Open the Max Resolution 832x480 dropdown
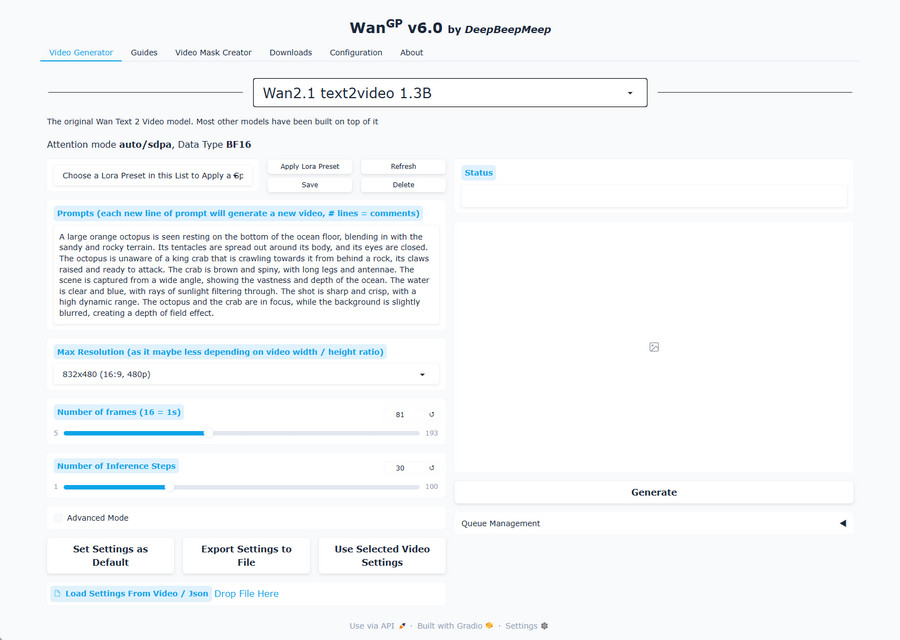 point(245,374)
